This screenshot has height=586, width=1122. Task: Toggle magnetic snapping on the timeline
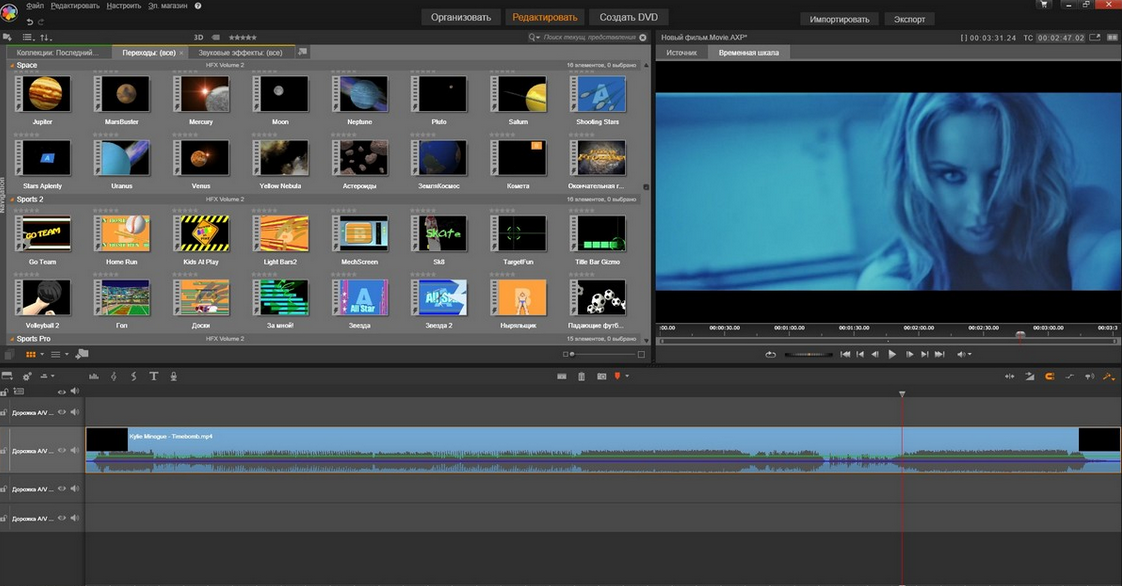pyautogui.click(x=1050, y=376)
